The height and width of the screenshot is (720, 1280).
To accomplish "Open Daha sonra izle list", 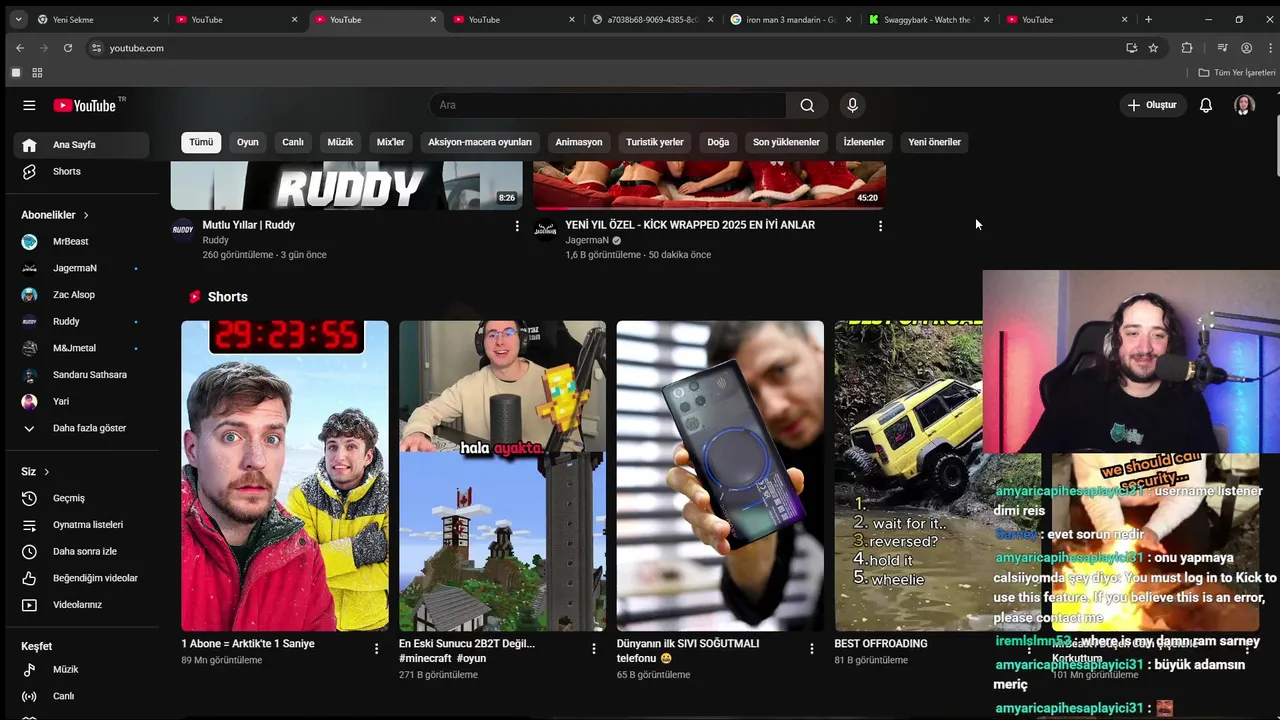I will tap(81, 551).
